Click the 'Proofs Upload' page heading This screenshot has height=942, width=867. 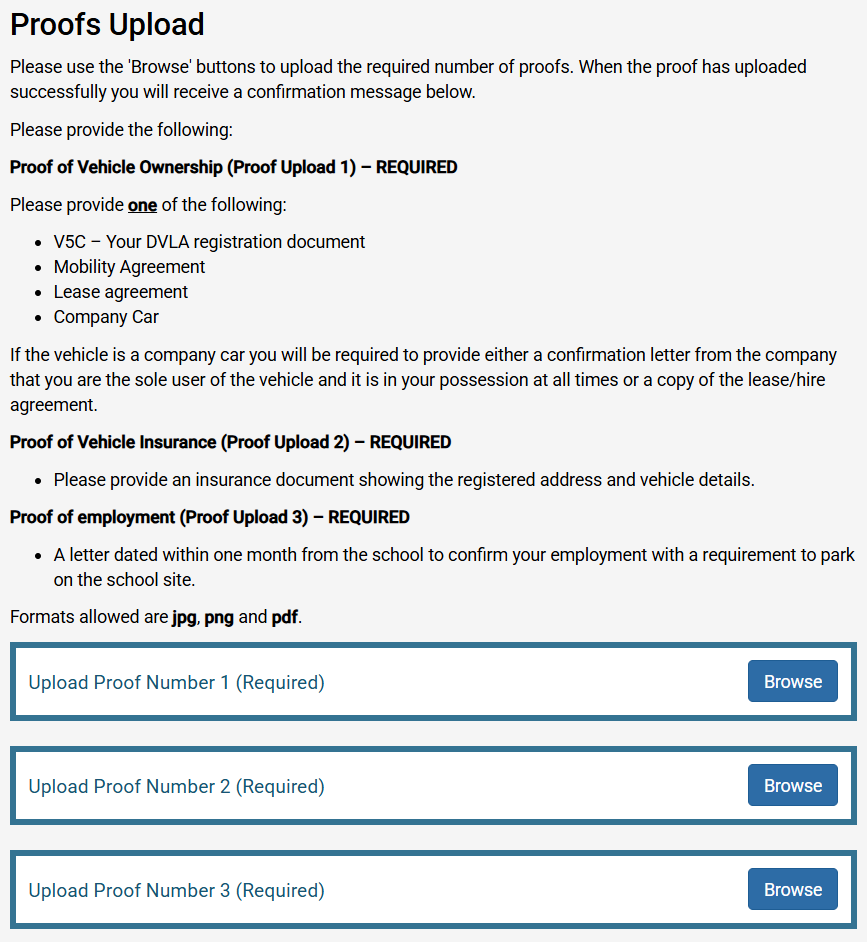click(107, 25)
